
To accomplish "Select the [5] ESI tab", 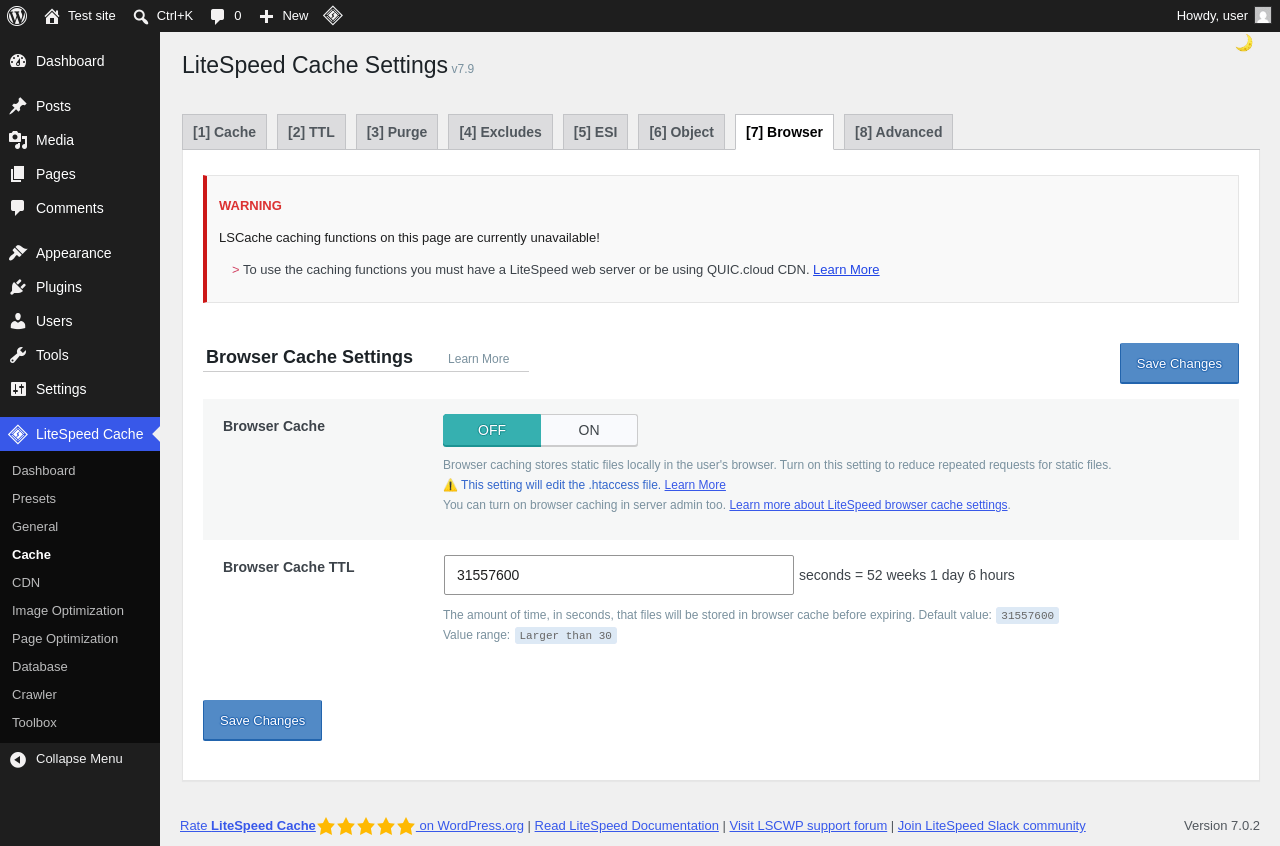I will click(595, 132).
